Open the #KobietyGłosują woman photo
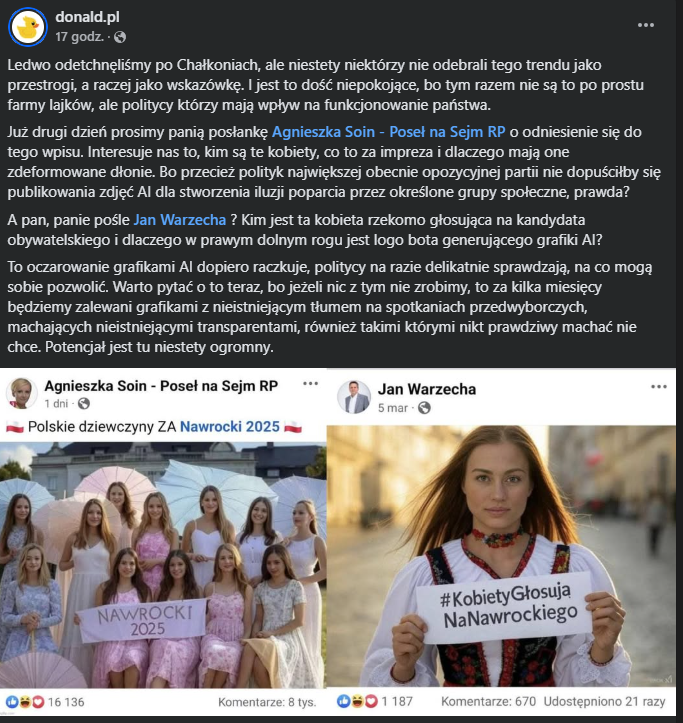Image resolution: width=683 pixels, height=723 pixels. pyautogui.click(x=501, y=556)
